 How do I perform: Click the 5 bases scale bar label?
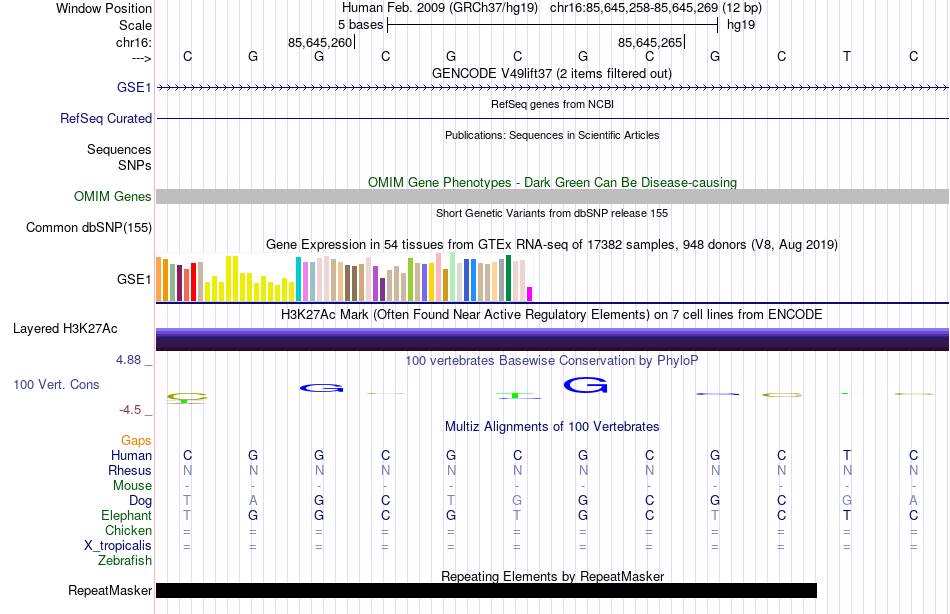[x=360, y=25]
